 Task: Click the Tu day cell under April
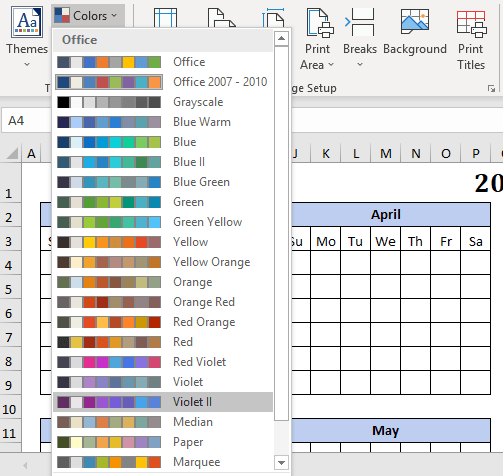(356, 239)
